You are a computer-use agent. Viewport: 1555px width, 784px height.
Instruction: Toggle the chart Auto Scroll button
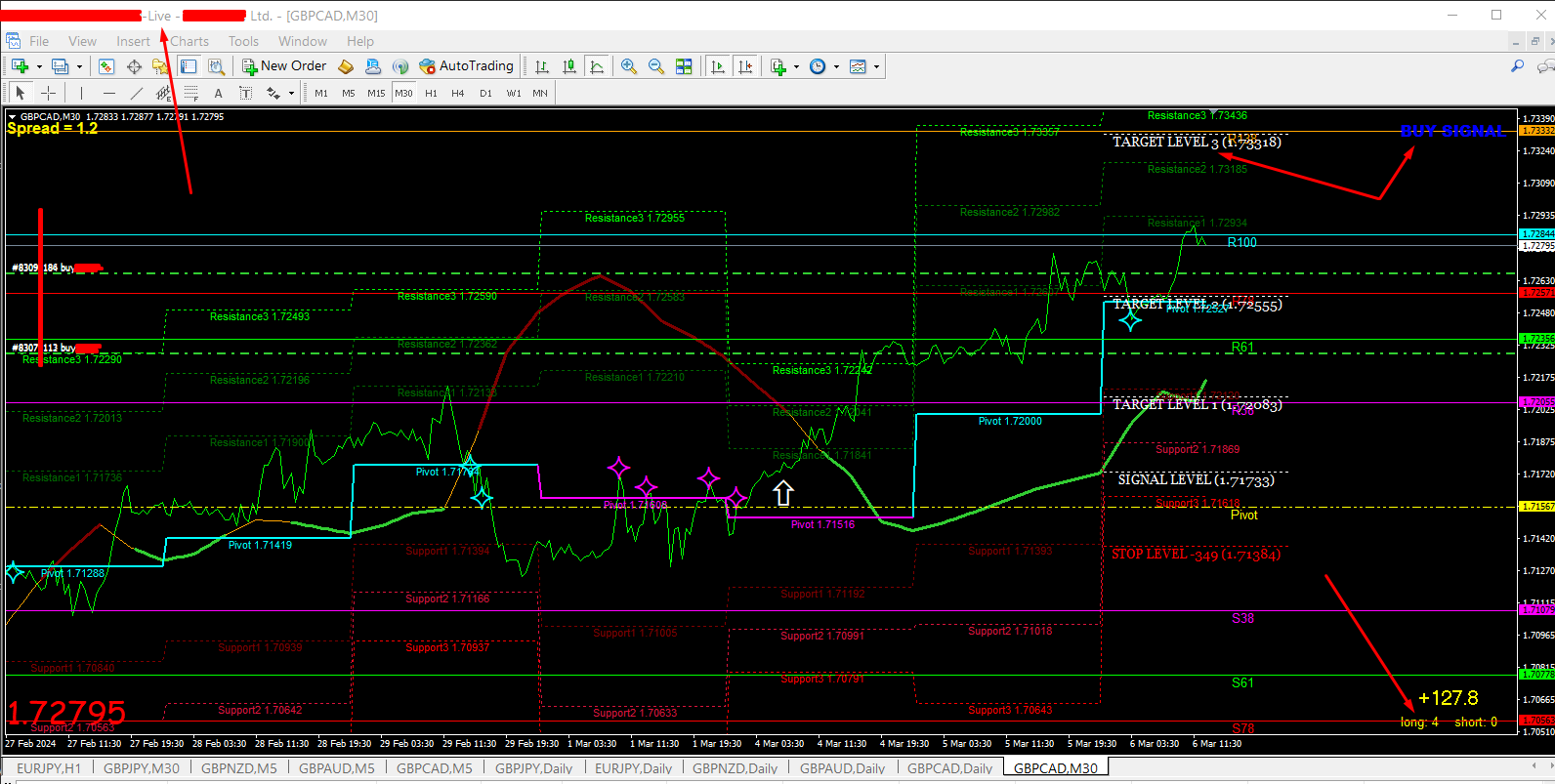[718, 66]
